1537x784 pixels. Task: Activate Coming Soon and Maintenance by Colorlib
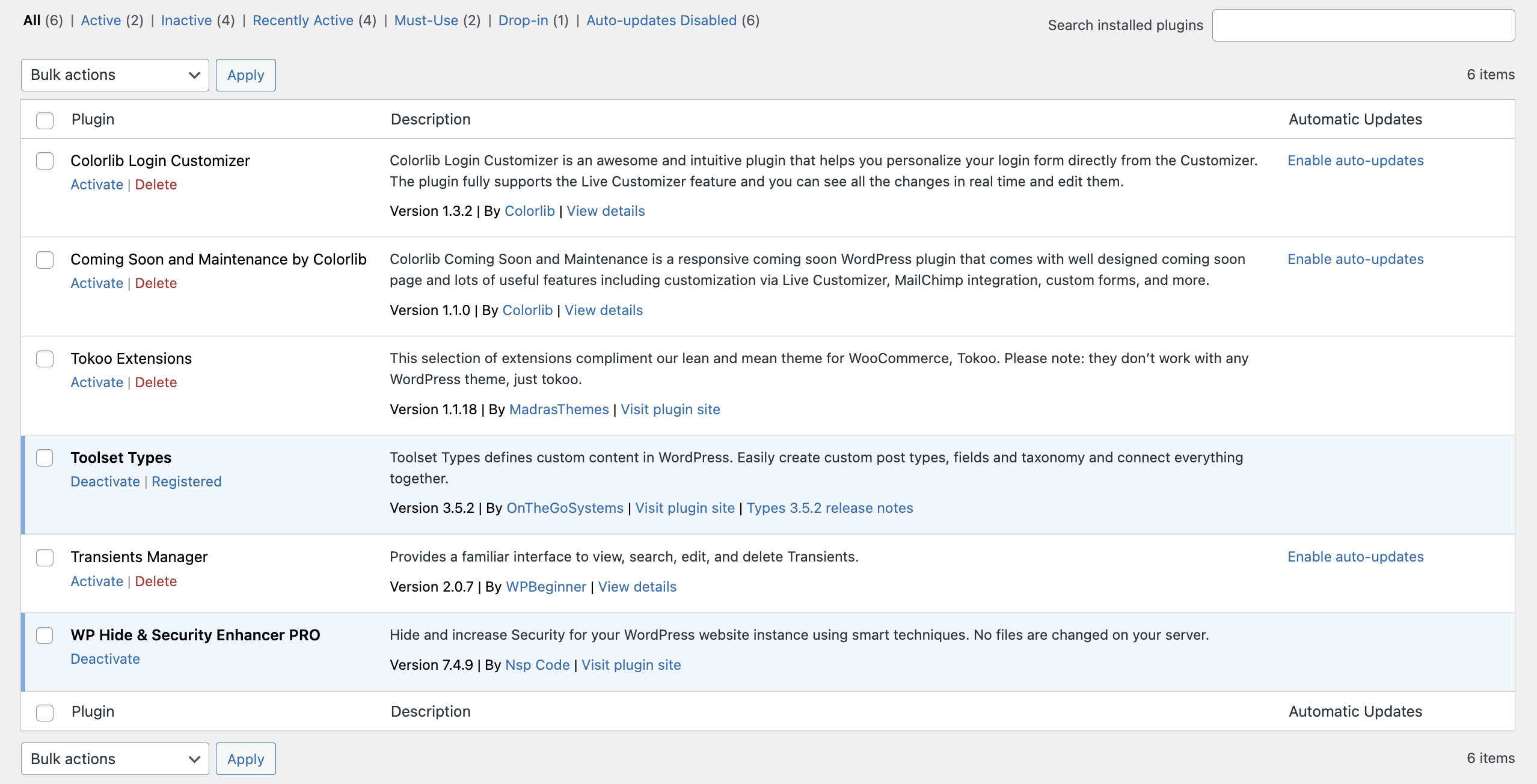pyautogui.click(x=97, y=283)
